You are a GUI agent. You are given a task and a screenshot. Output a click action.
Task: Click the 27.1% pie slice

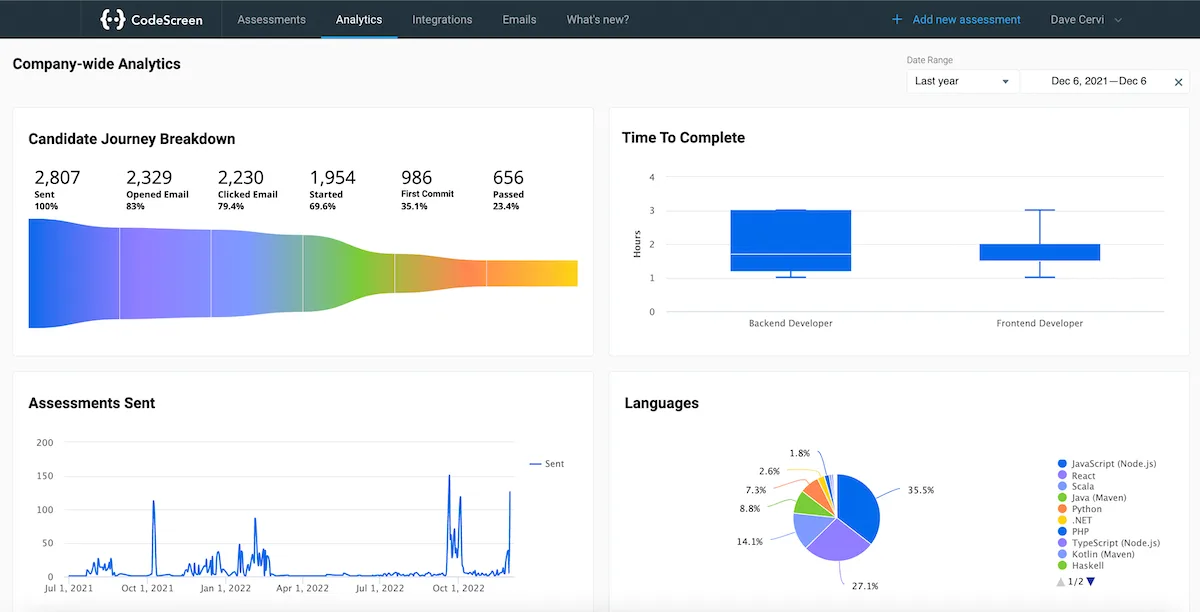click(836, 542)
